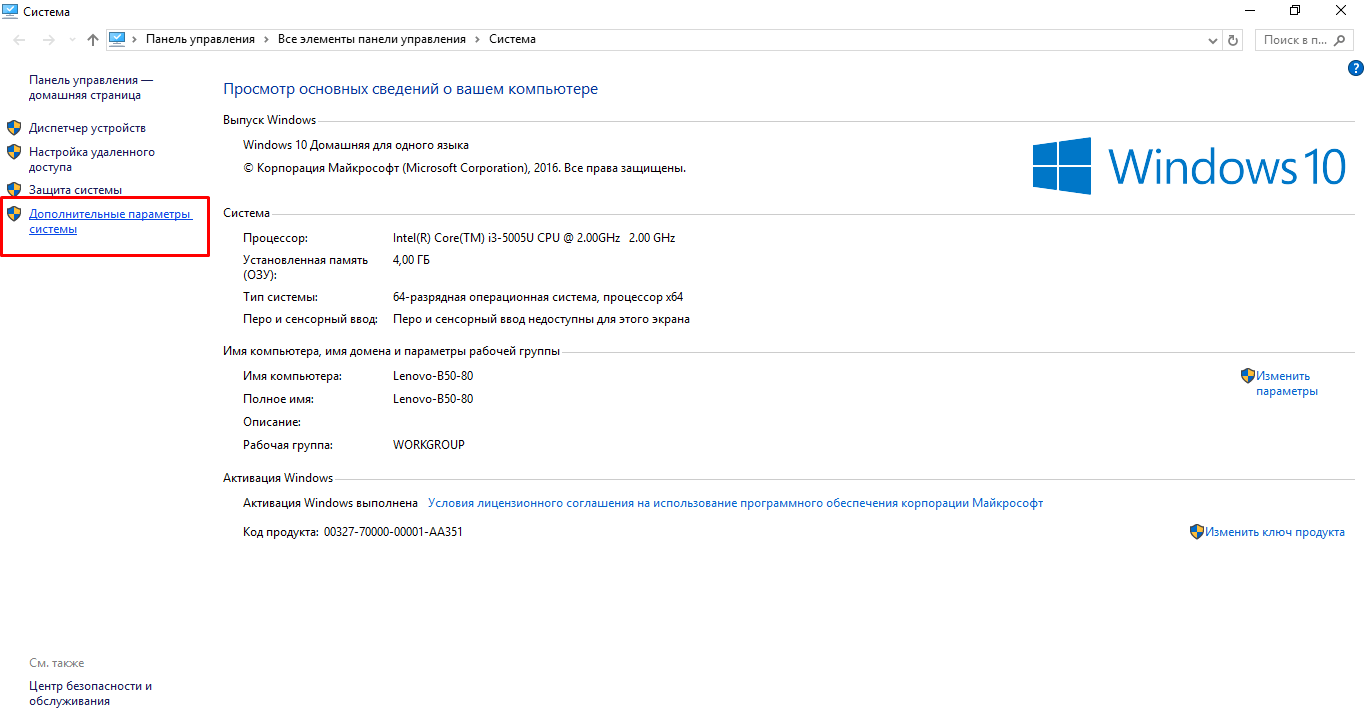Expand chevron after 'Панель управления' breadcrumb
Image resolution: width=1365 pixels, height=727 pixels.
(x=266, y=39)
